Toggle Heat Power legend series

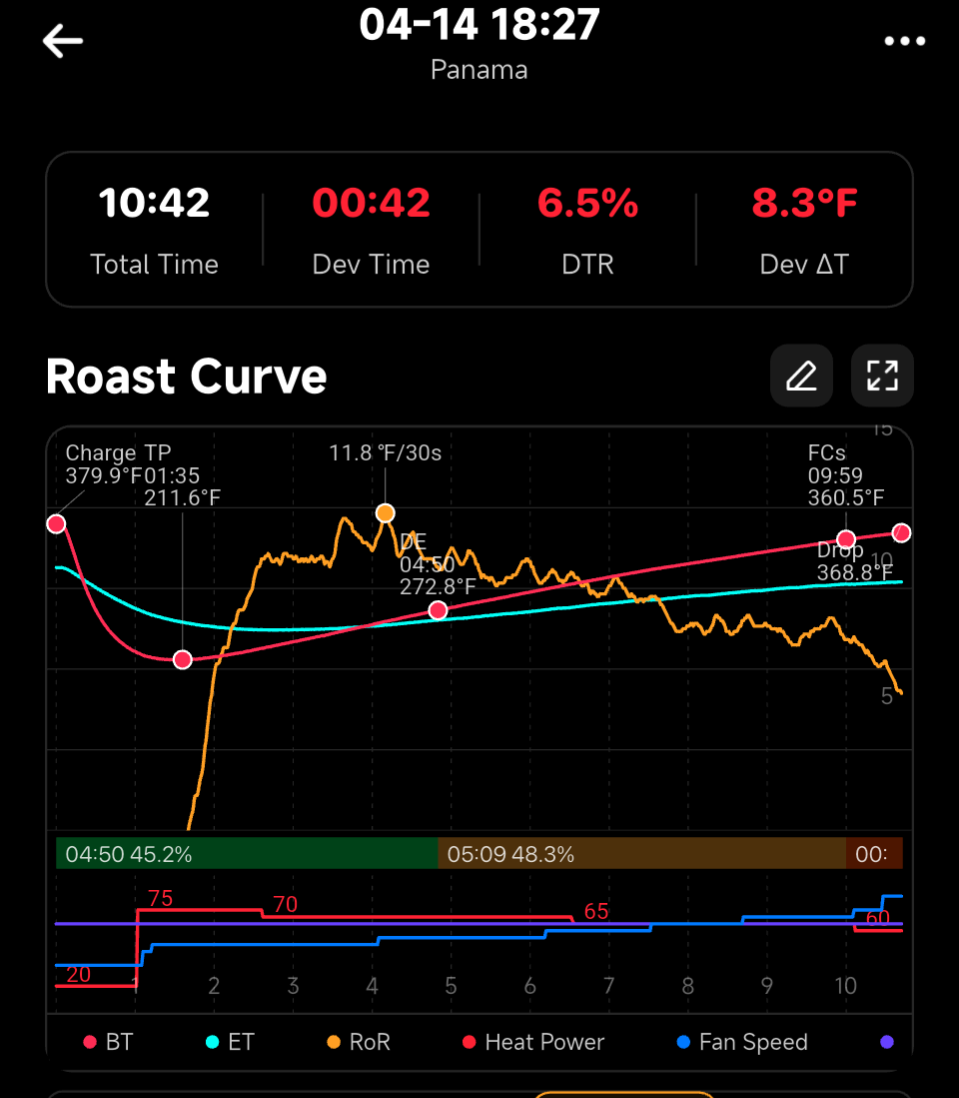533,1042
